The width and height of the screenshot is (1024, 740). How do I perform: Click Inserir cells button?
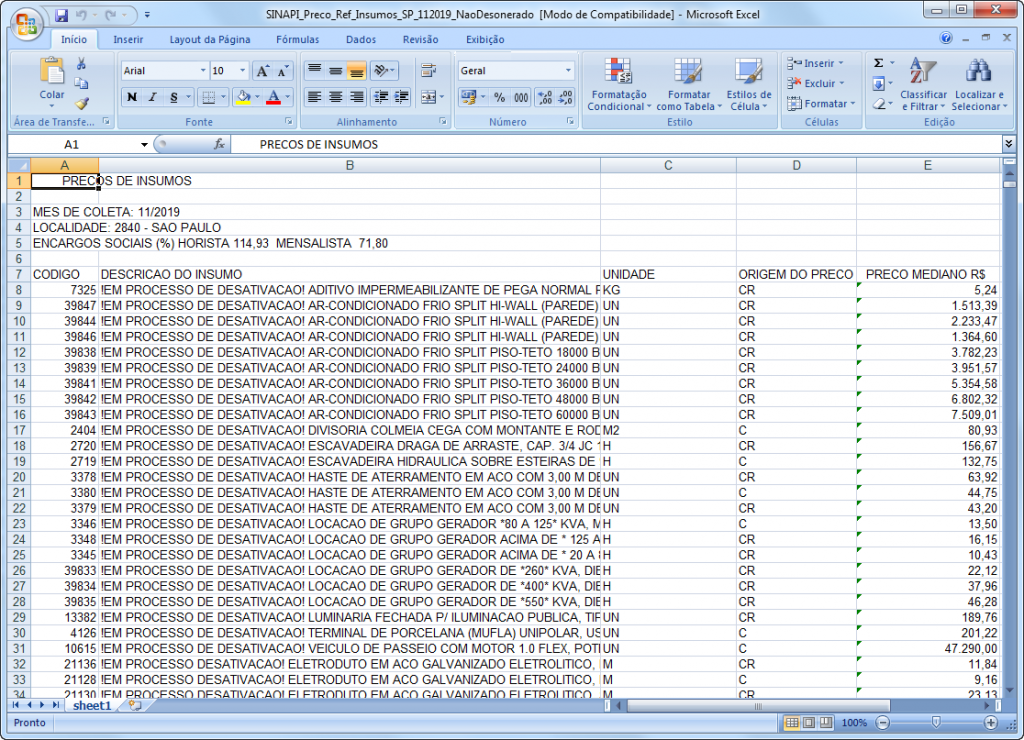click(816, 63)
